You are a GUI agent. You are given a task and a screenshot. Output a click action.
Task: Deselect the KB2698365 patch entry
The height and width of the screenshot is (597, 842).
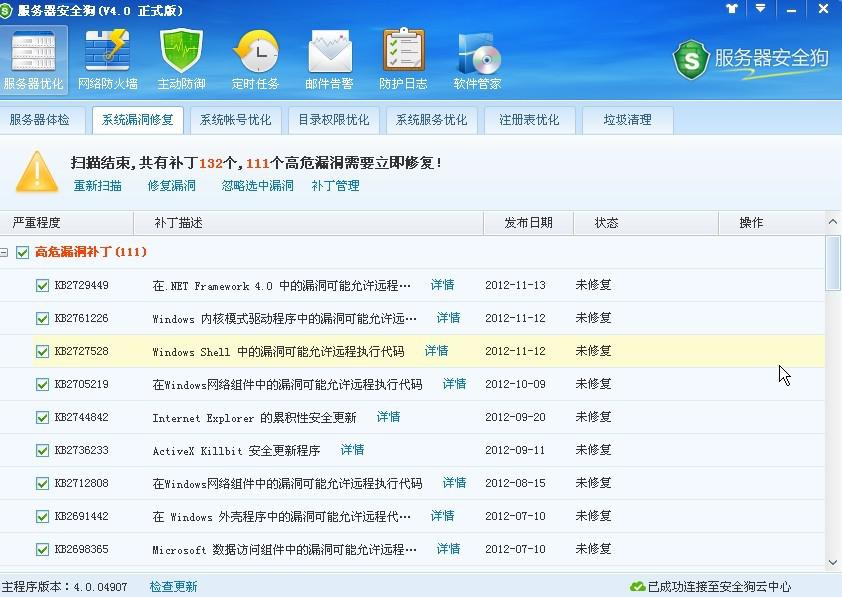[x=40, y=549]
